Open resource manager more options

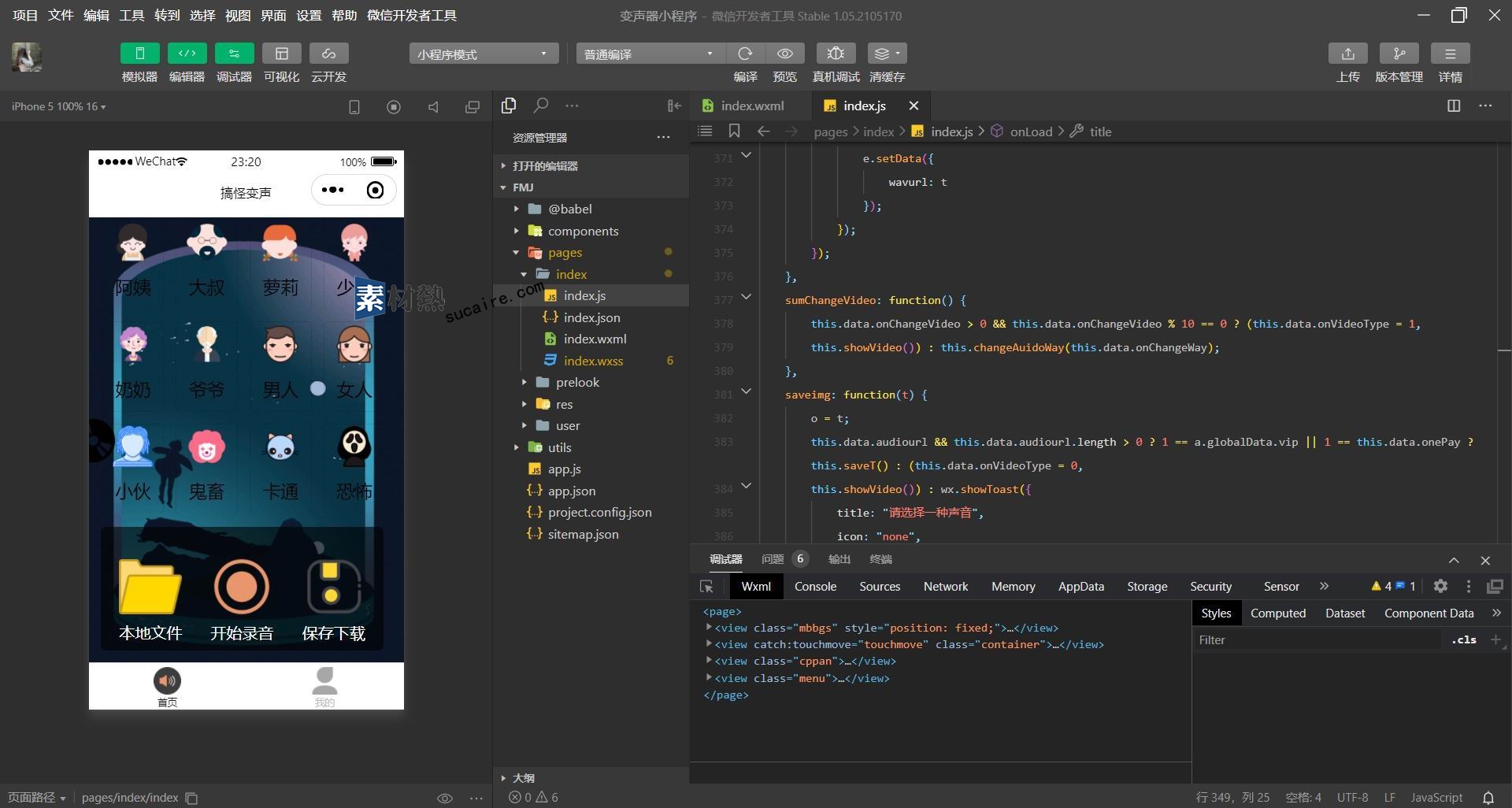click(663, 138)
